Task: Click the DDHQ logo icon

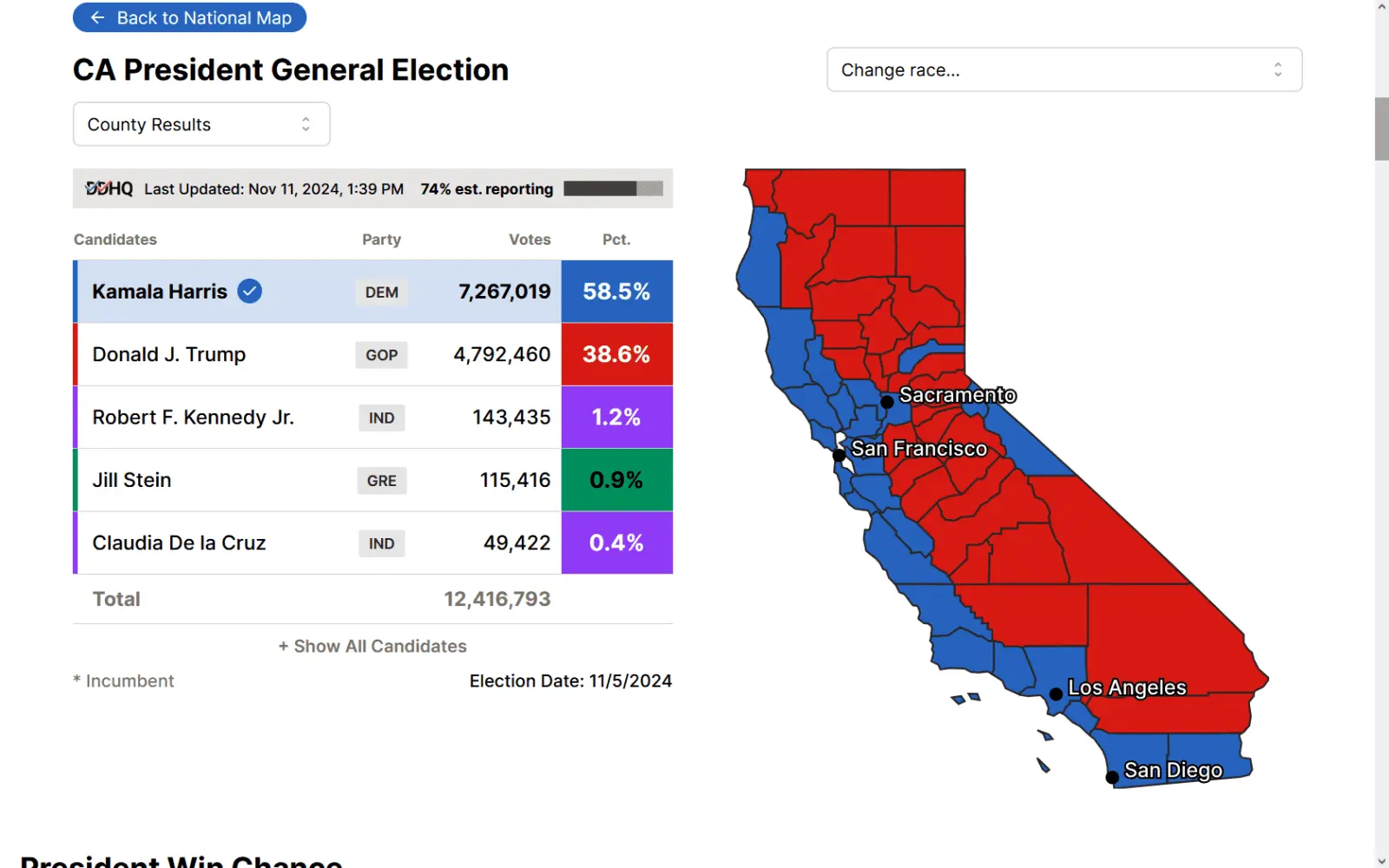Action: coord(109,188)
